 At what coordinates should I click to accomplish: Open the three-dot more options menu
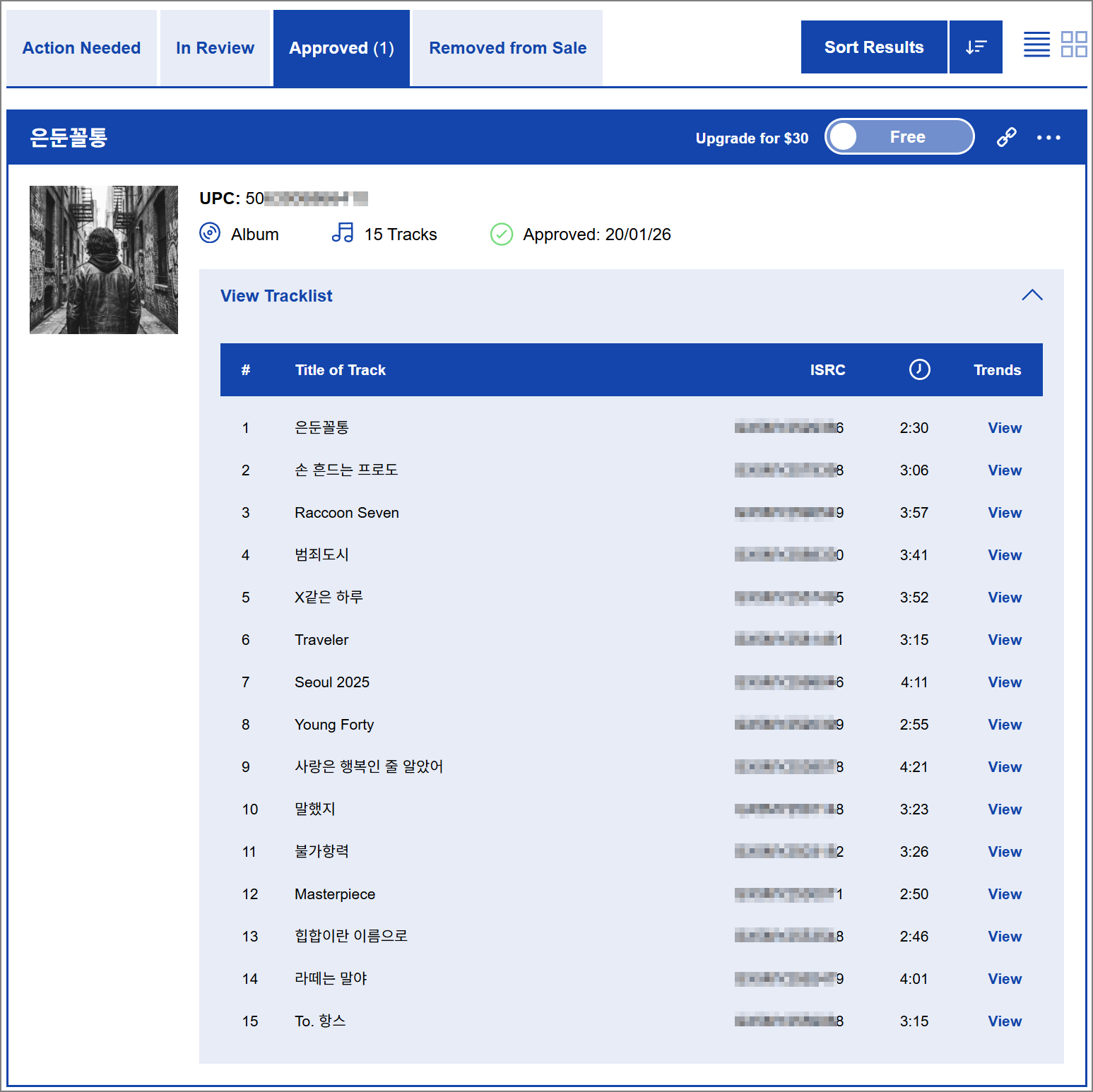(x=1048, y=138)
